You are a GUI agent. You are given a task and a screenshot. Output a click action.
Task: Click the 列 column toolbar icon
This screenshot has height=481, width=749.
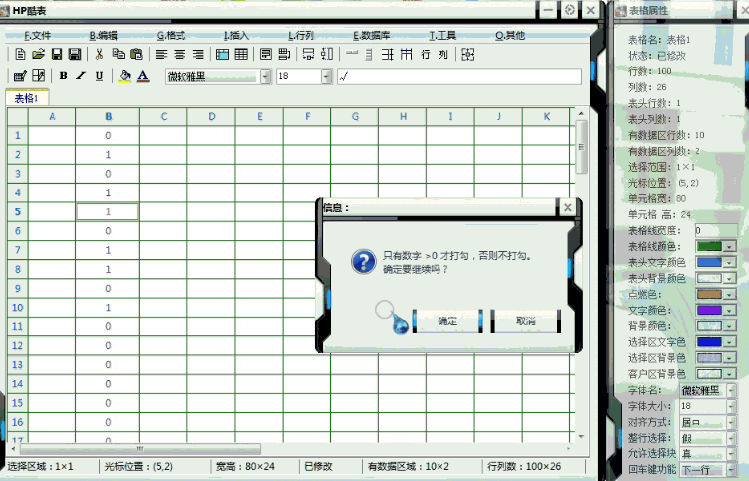tap(443, 54)
